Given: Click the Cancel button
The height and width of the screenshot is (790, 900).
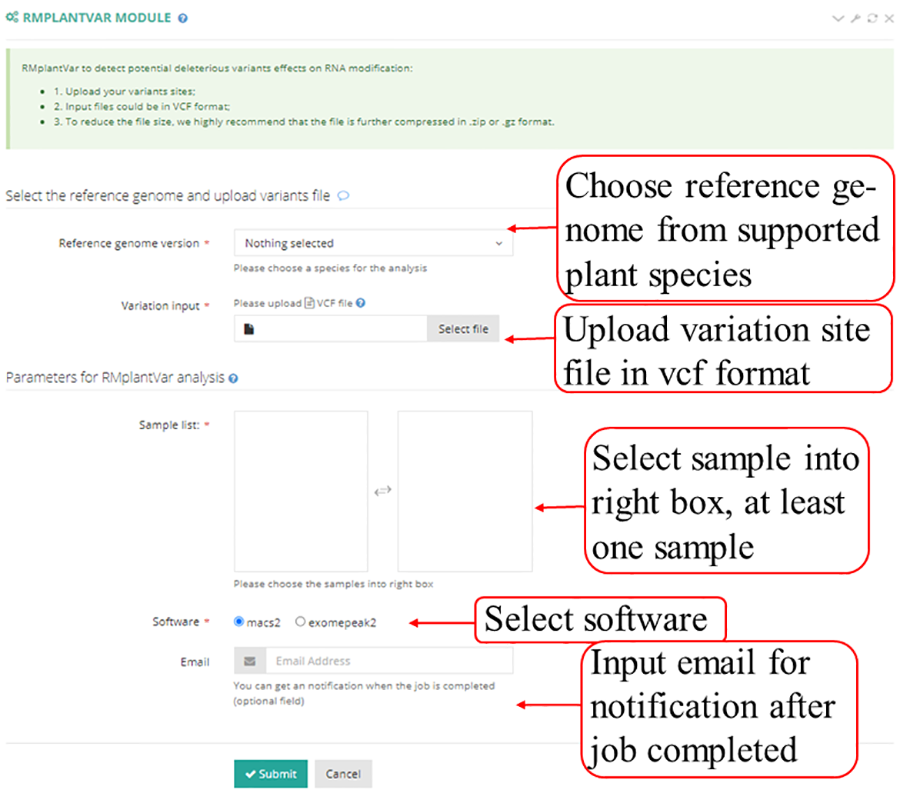Looking at the screenshot, I should click(343, 773).
